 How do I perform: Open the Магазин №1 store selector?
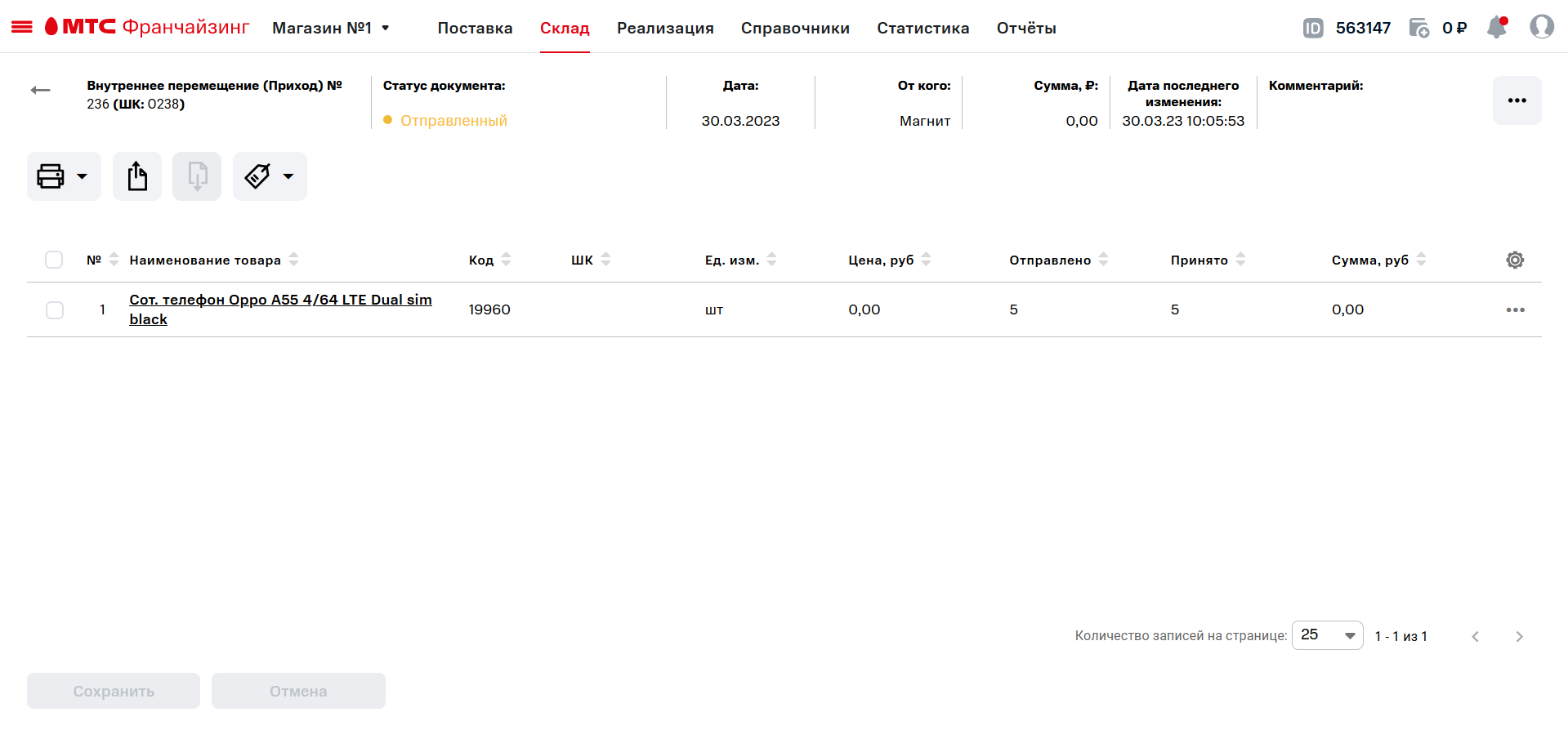click(331, 28)
